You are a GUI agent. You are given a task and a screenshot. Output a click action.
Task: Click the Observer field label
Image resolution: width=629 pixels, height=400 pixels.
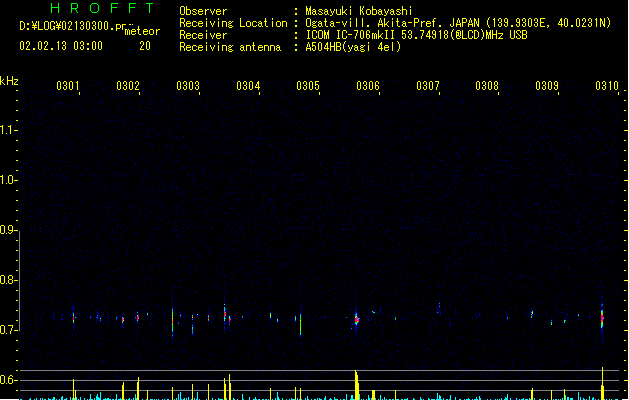pyautogui.click(x=203, y=11)
